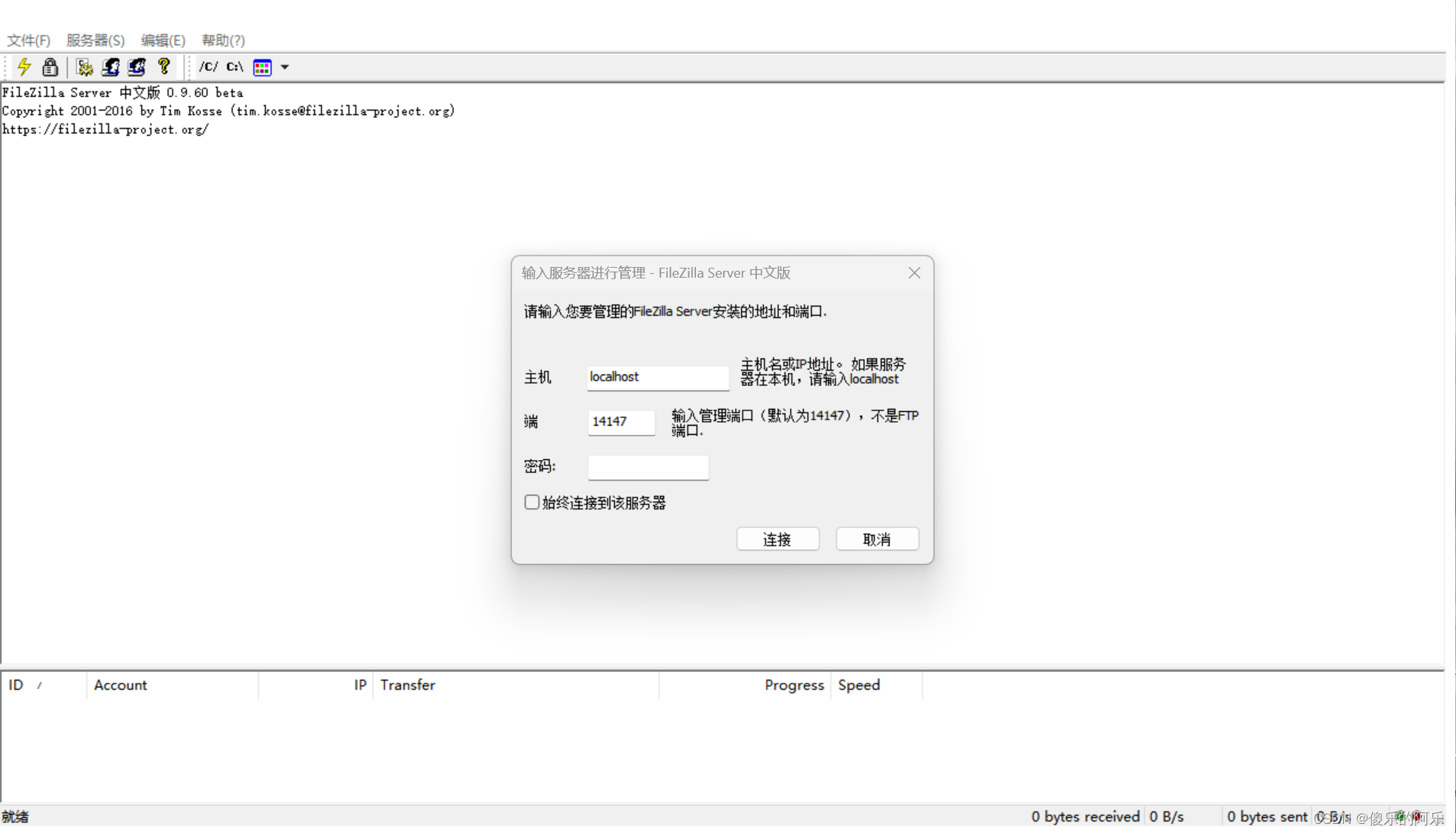Open the 文件(F) menu
The width and height of the screenshot is (1456, 833).
coord(29,40)
